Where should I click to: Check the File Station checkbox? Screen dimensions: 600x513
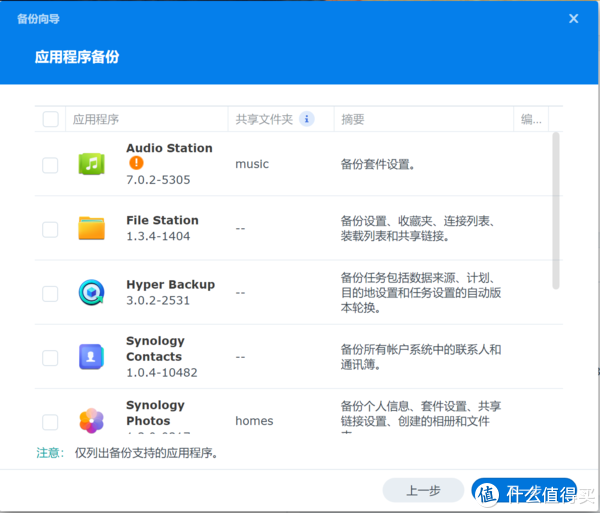[x=50, y=230]
